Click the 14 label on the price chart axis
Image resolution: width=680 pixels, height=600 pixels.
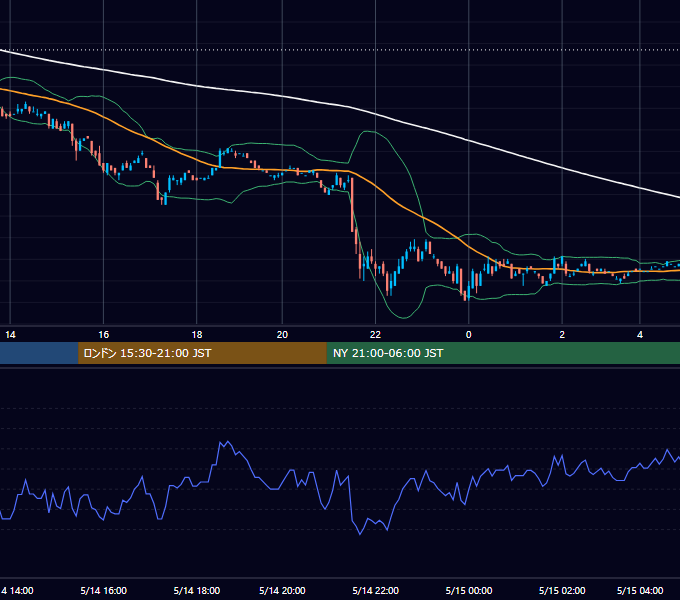10,335
